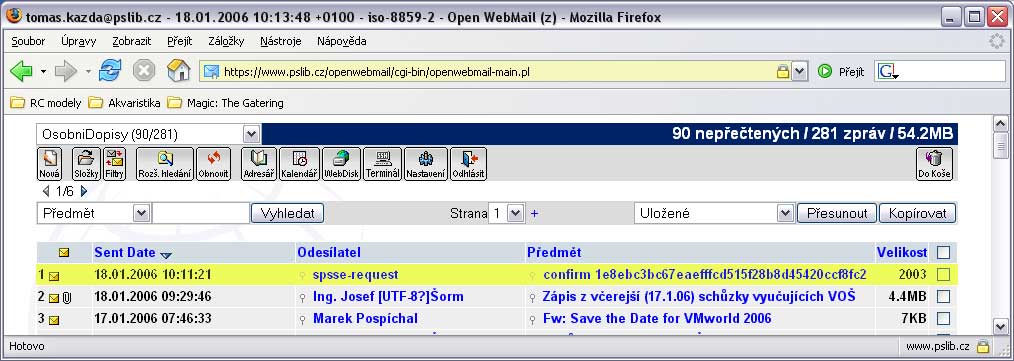This screenshot has height=361, width=1014.
Task: Open the Přejít menu
Action: (179, 41)
